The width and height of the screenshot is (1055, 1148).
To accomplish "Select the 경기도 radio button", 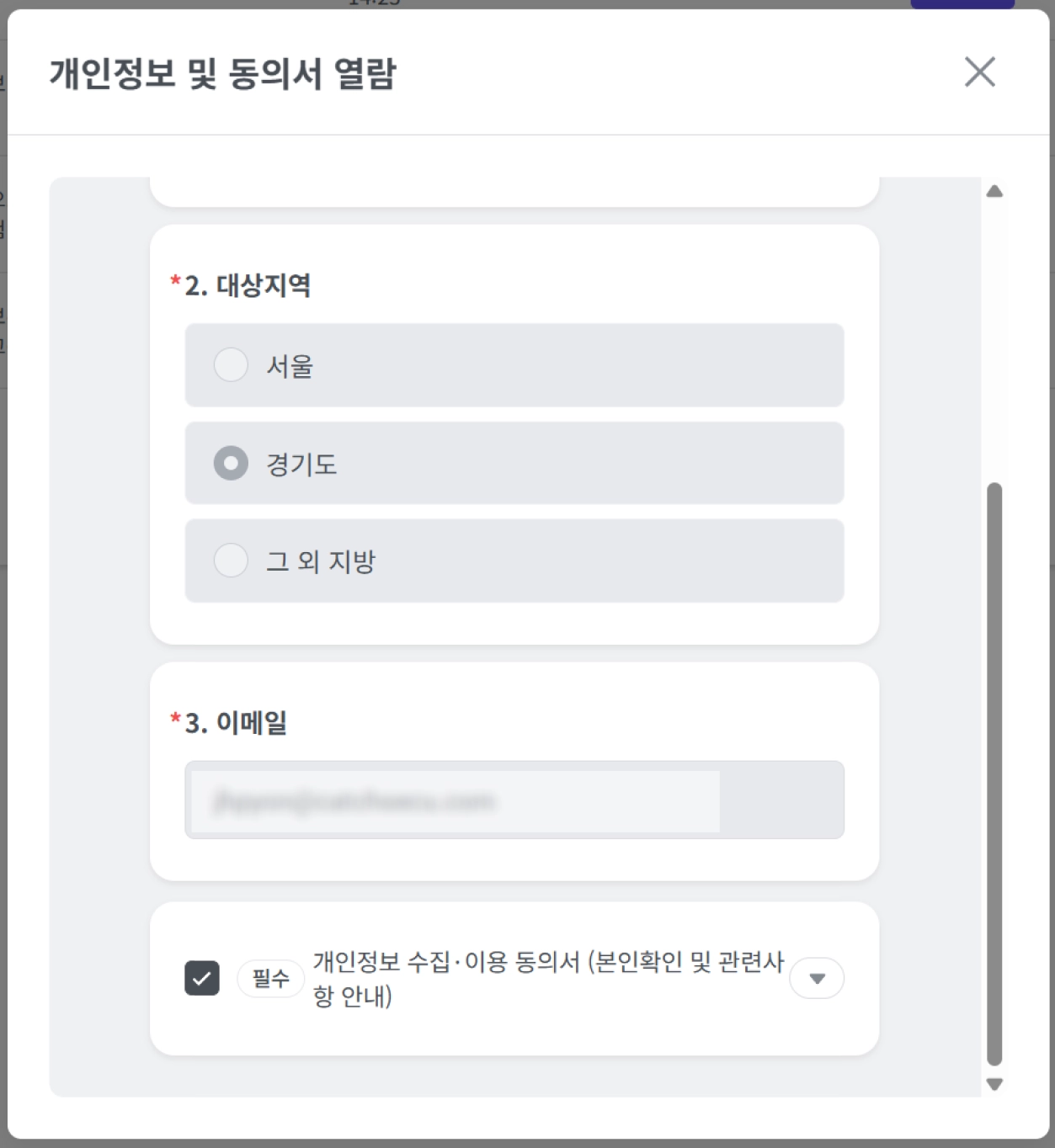I will click(x=231, y=463).
